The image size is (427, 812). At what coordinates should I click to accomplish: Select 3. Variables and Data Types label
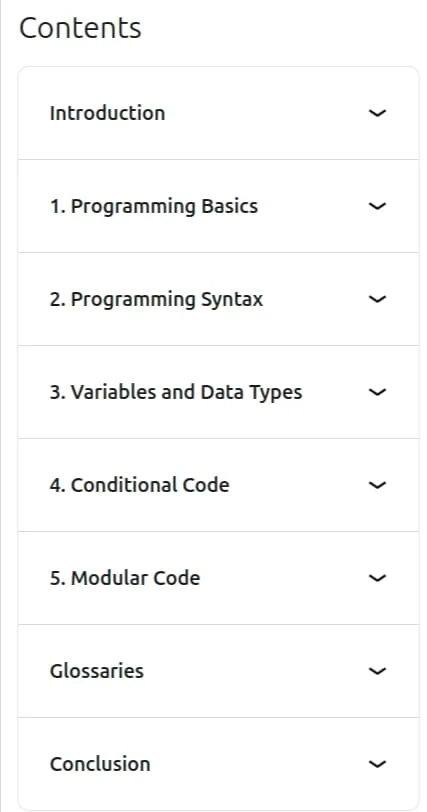pos(176,392)
